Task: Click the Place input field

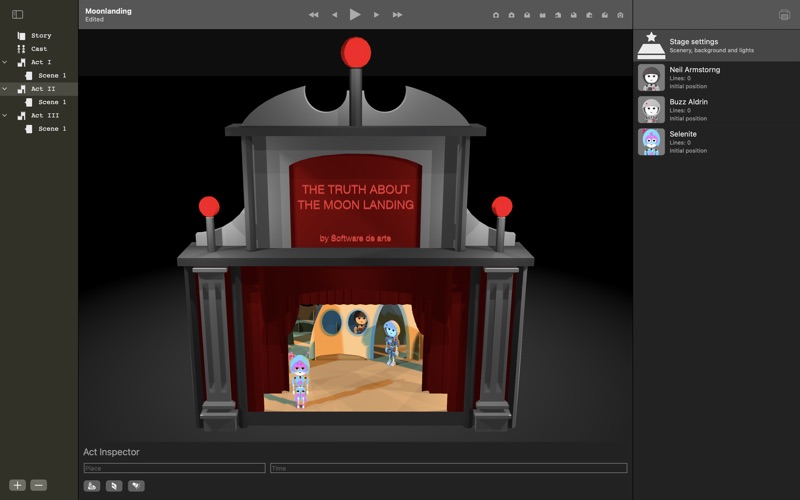Action: tap(174, 468)
